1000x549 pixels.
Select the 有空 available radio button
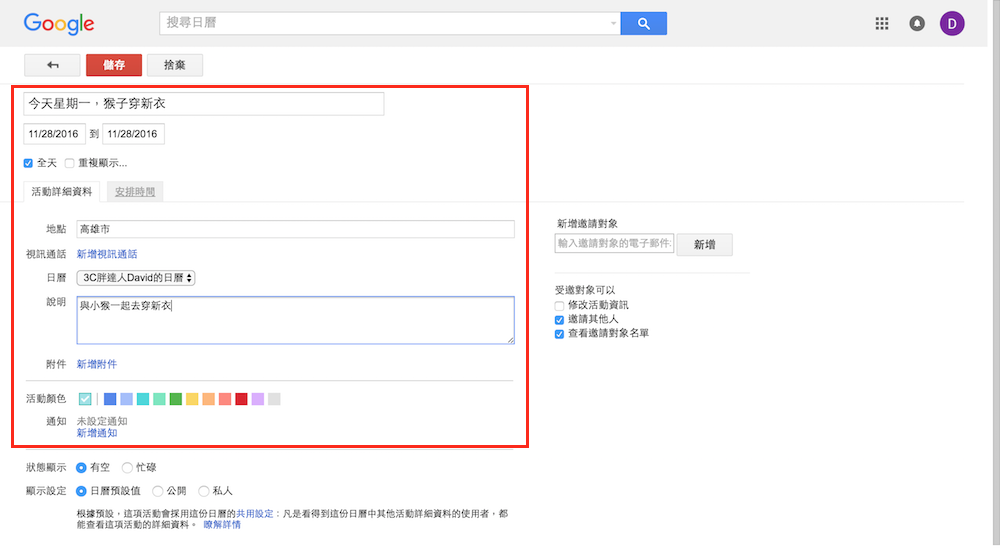point(81,468)
